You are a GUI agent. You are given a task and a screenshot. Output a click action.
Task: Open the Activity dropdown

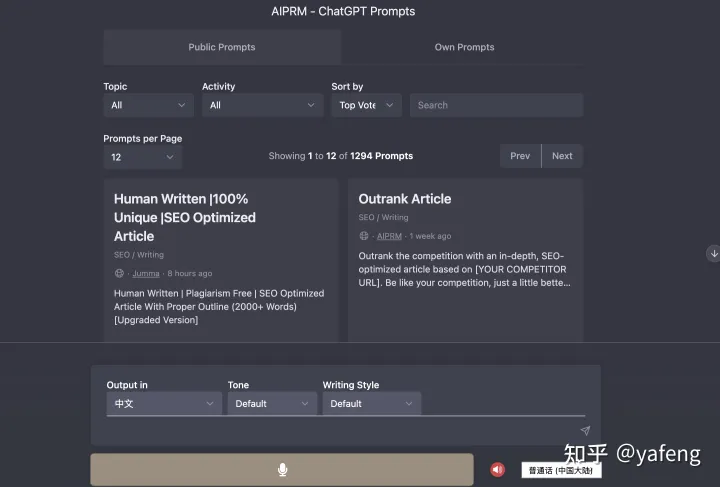coord(262,105)
